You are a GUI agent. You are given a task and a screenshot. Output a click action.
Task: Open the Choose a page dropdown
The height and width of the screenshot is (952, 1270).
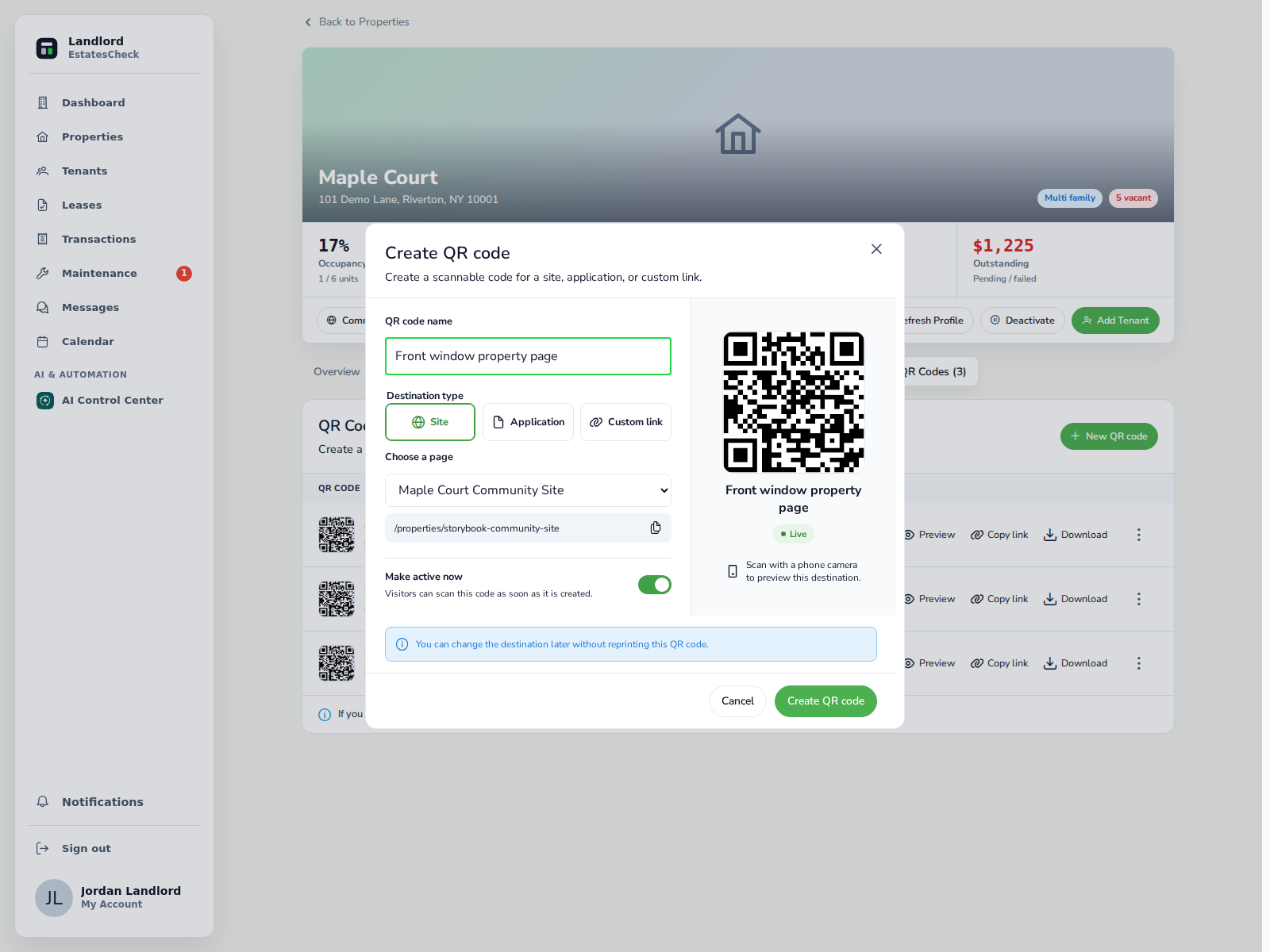pyautogui.click(x=528, y=490)
